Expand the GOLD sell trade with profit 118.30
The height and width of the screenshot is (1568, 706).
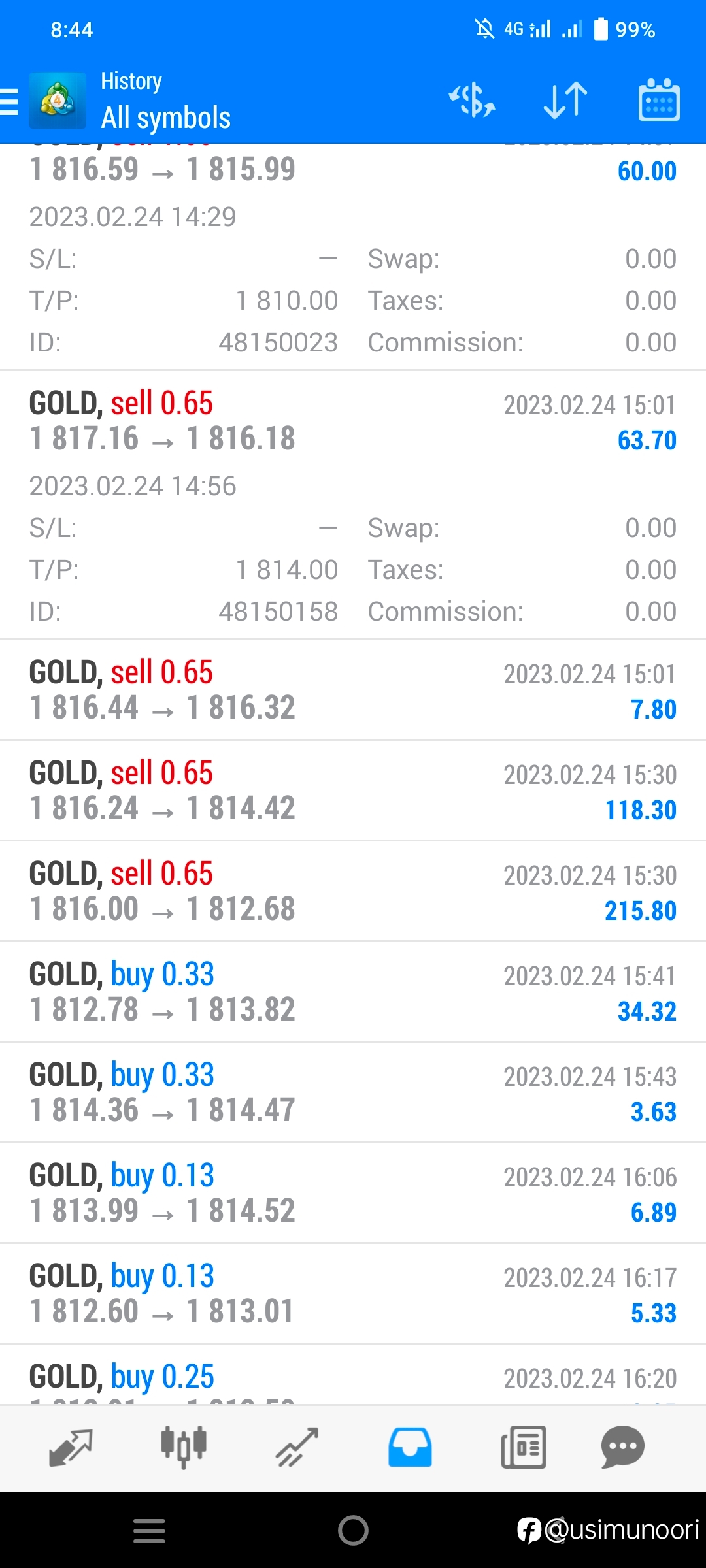point(353,791)
